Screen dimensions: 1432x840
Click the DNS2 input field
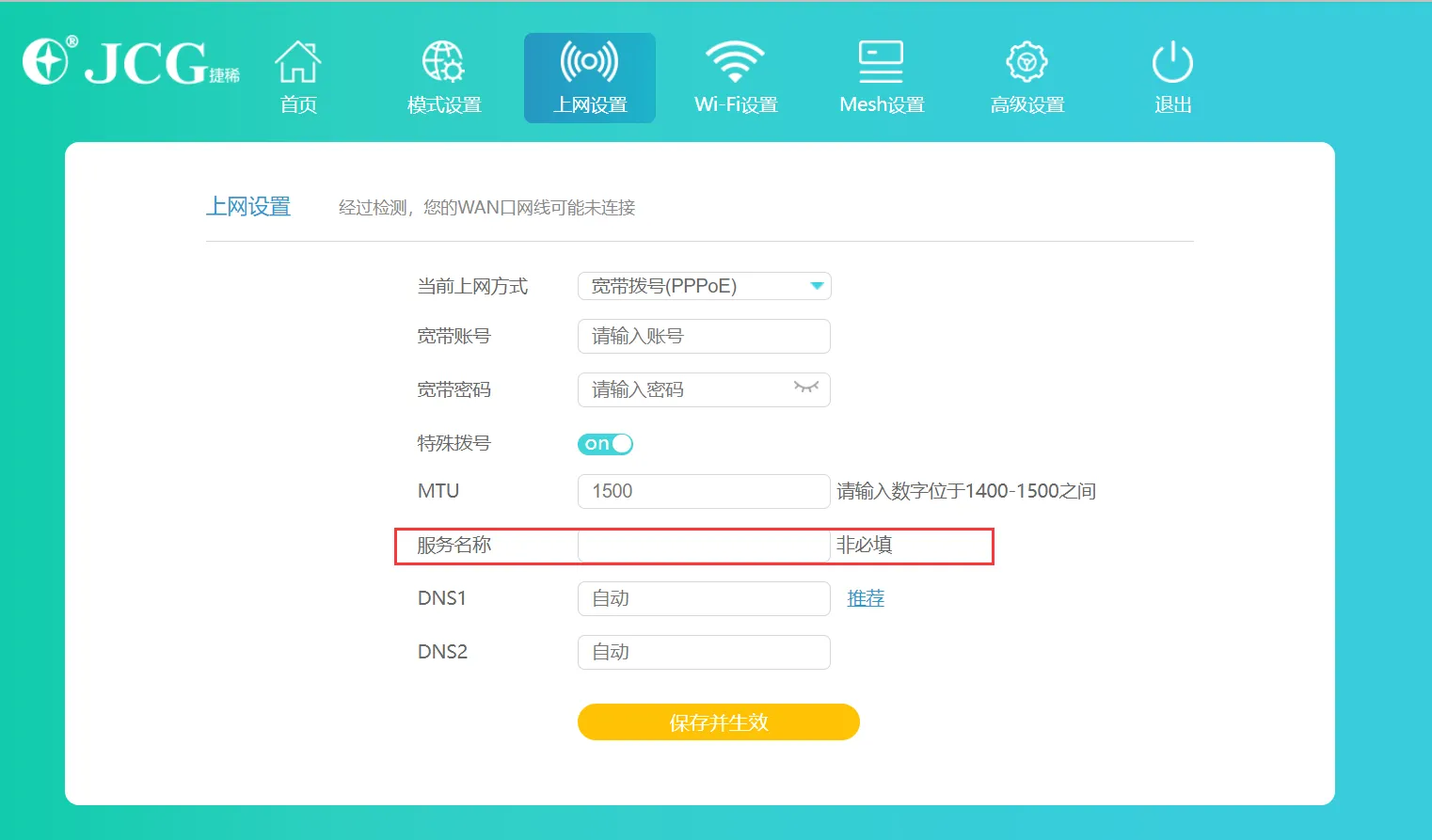[x=704, y=652]
